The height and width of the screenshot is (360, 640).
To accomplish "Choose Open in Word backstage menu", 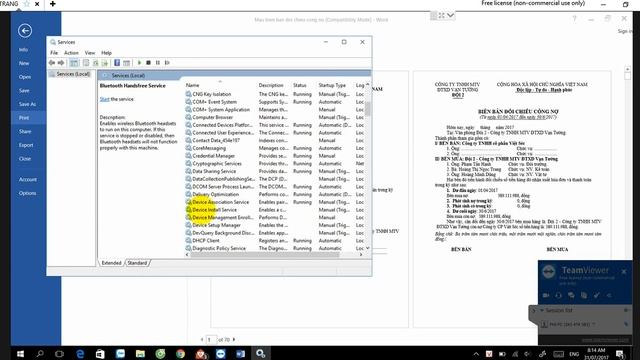I will pos(24,77).
